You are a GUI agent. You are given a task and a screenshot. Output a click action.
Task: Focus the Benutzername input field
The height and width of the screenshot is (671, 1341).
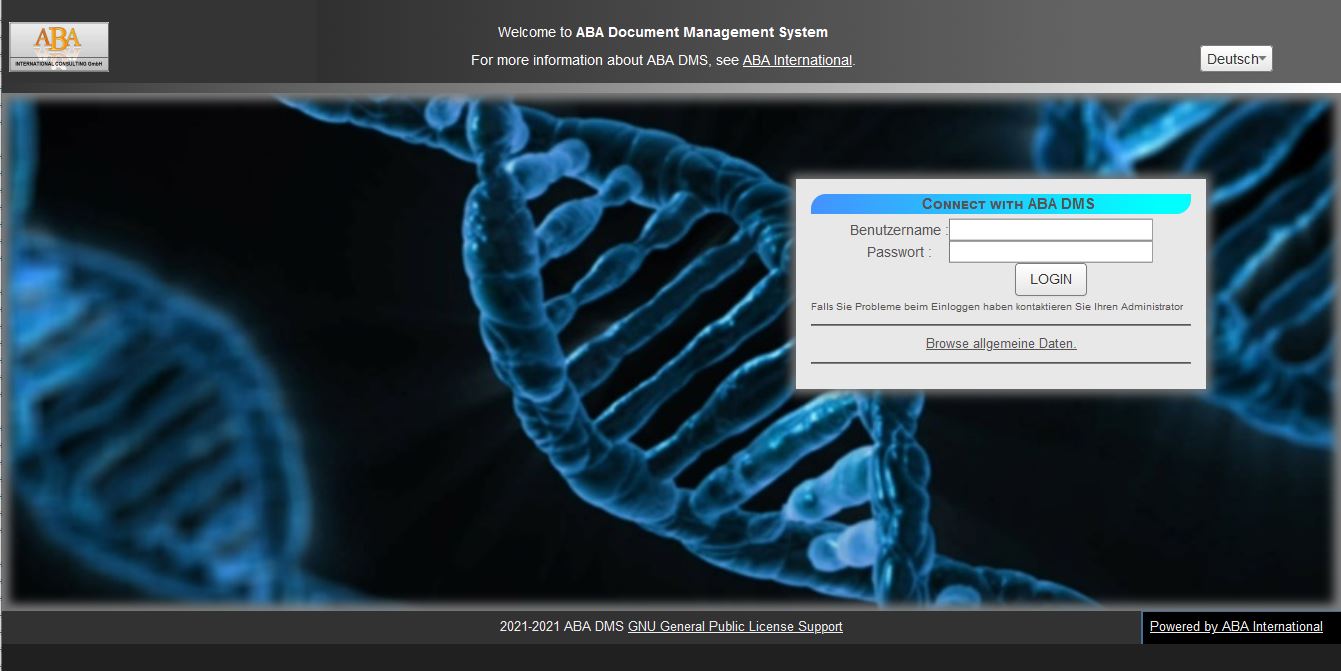point(1051,230)
